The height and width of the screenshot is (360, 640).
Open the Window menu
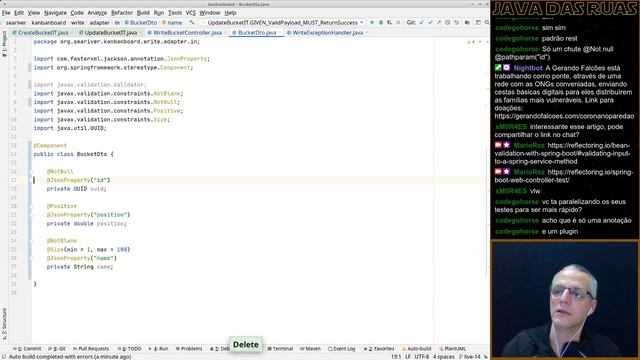pyautogui.click(x=209, y=13)
